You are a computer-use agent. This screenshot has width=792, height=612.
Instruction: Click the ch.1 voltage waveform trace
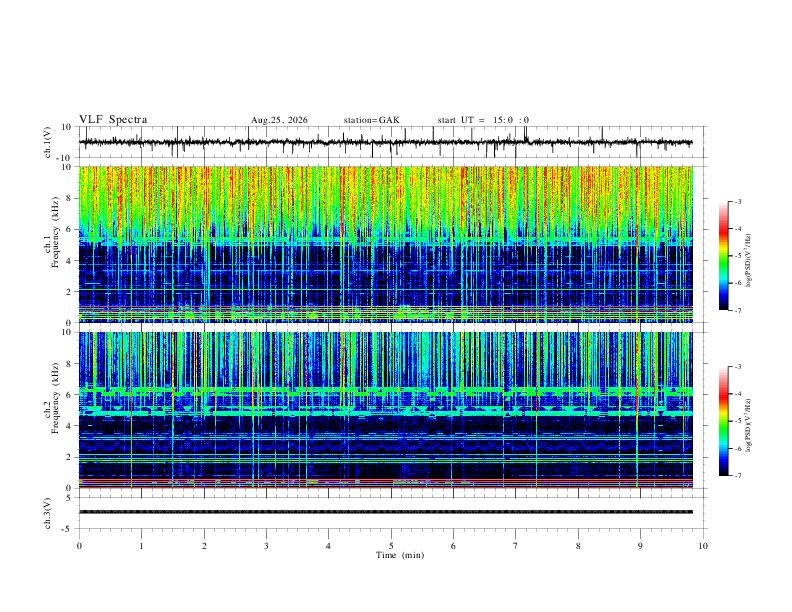click(385, 142)
